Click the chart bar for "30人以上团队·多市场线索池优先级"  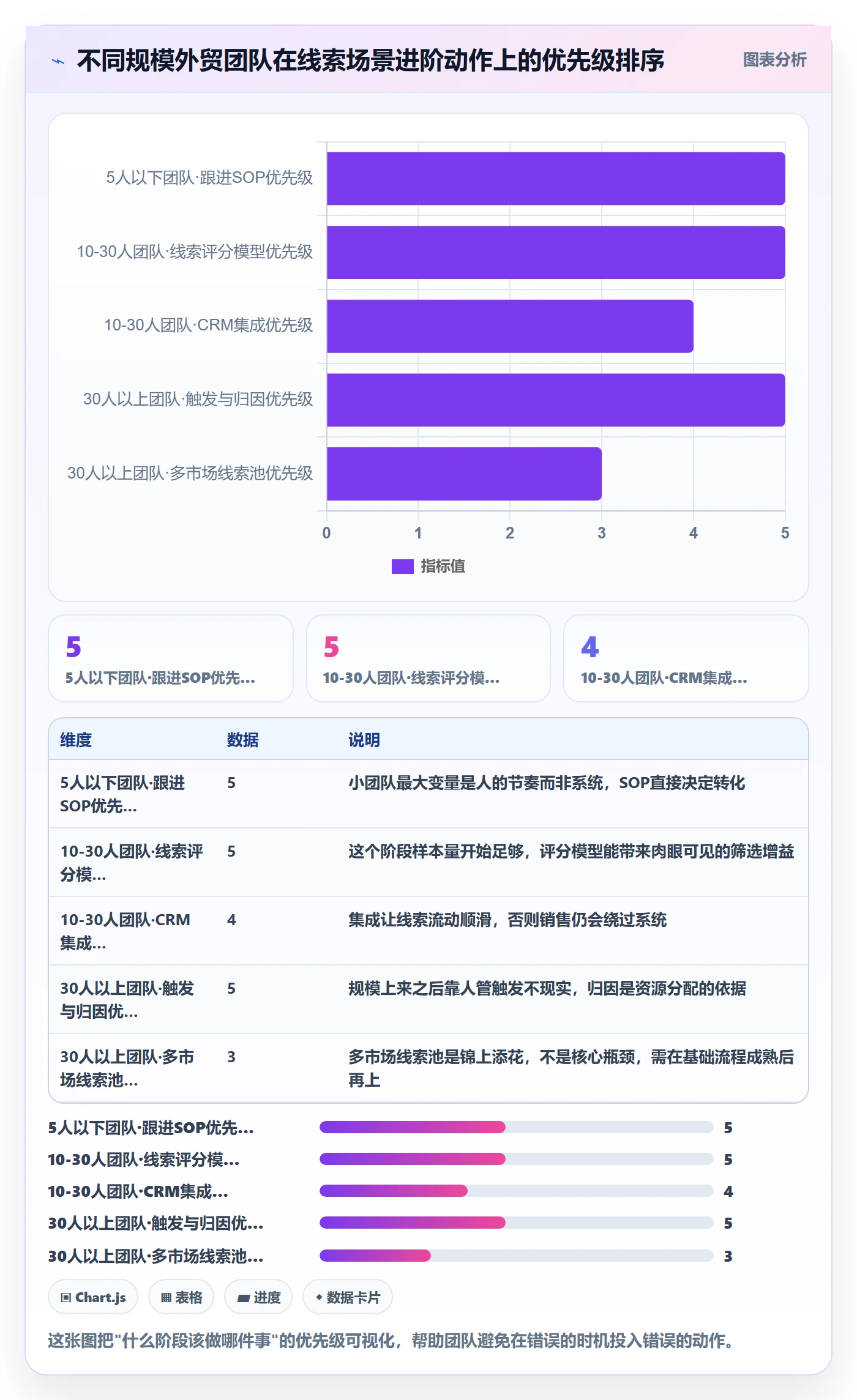[464, 474]
